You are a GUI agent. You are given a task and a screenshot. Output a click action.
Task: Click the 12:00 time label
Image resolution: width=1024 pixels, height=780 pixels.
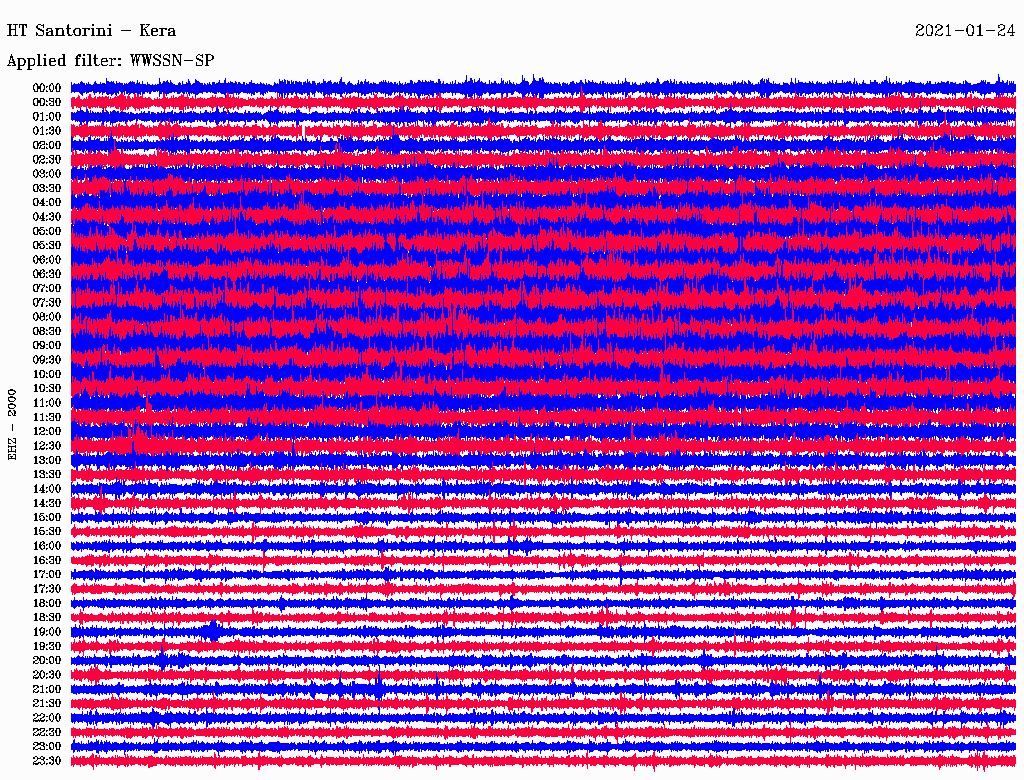pyautogui.click(x=47, y=432)
